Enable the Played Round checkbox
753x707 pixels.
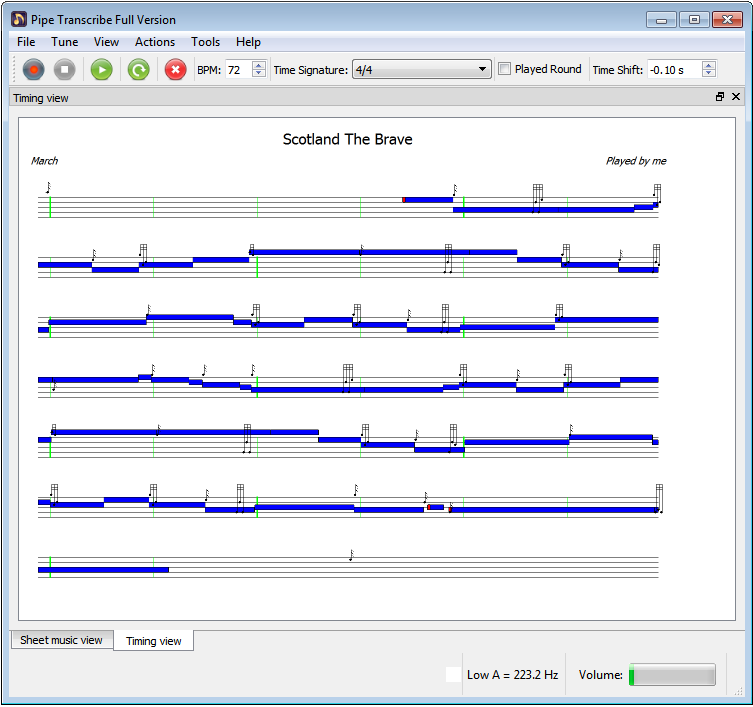click(x=505, y=69)
